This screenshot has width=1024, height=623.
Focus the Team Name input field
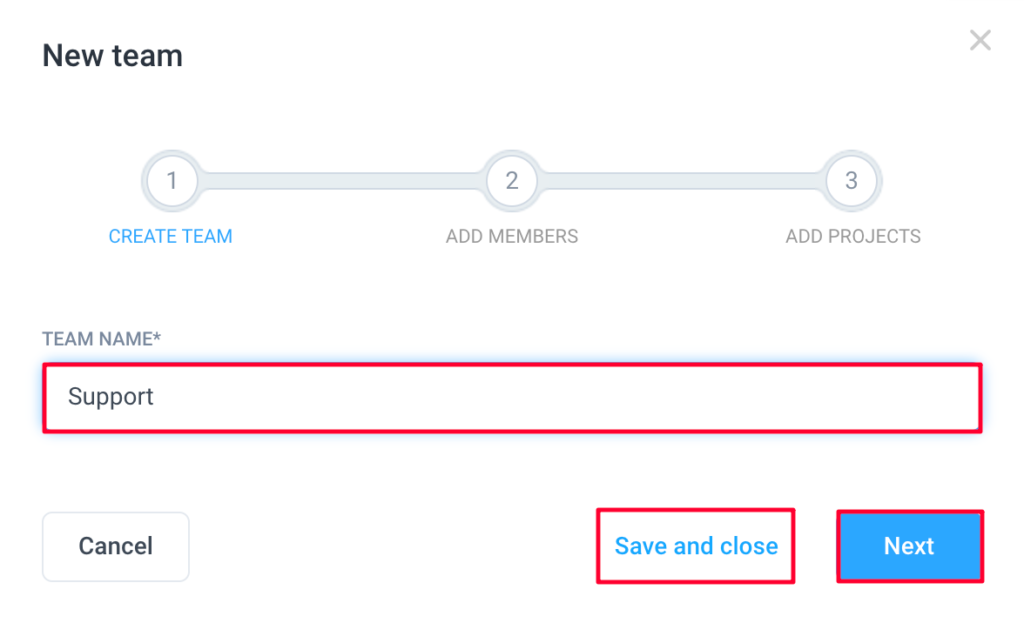[x=512, y=398]
